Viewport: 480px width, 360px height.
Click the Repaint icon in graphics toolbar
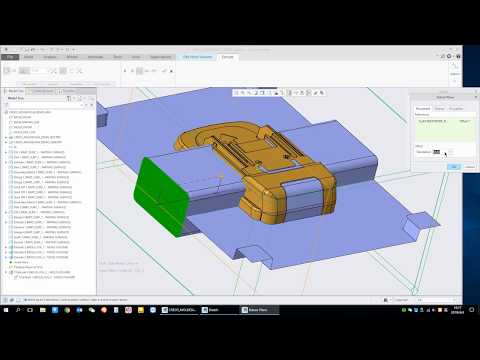pos(256,93)
